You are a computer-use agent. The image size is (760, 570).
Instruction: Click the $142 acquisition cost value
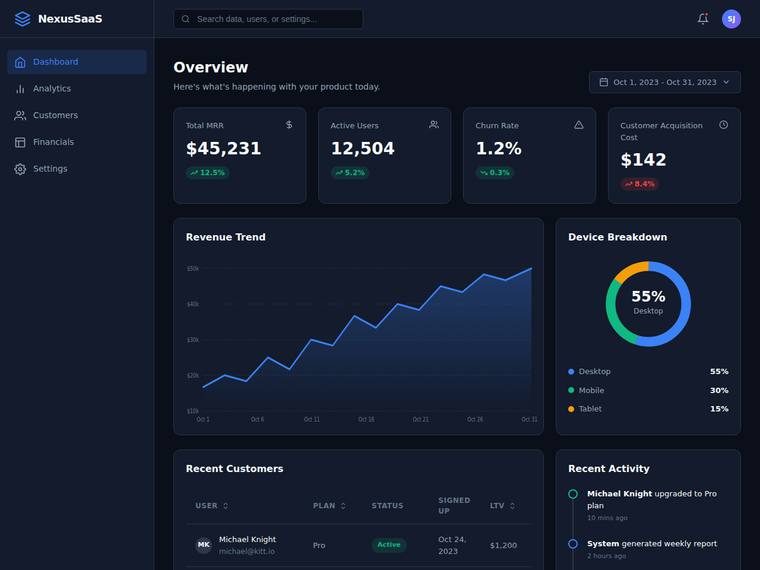point(643,160)
